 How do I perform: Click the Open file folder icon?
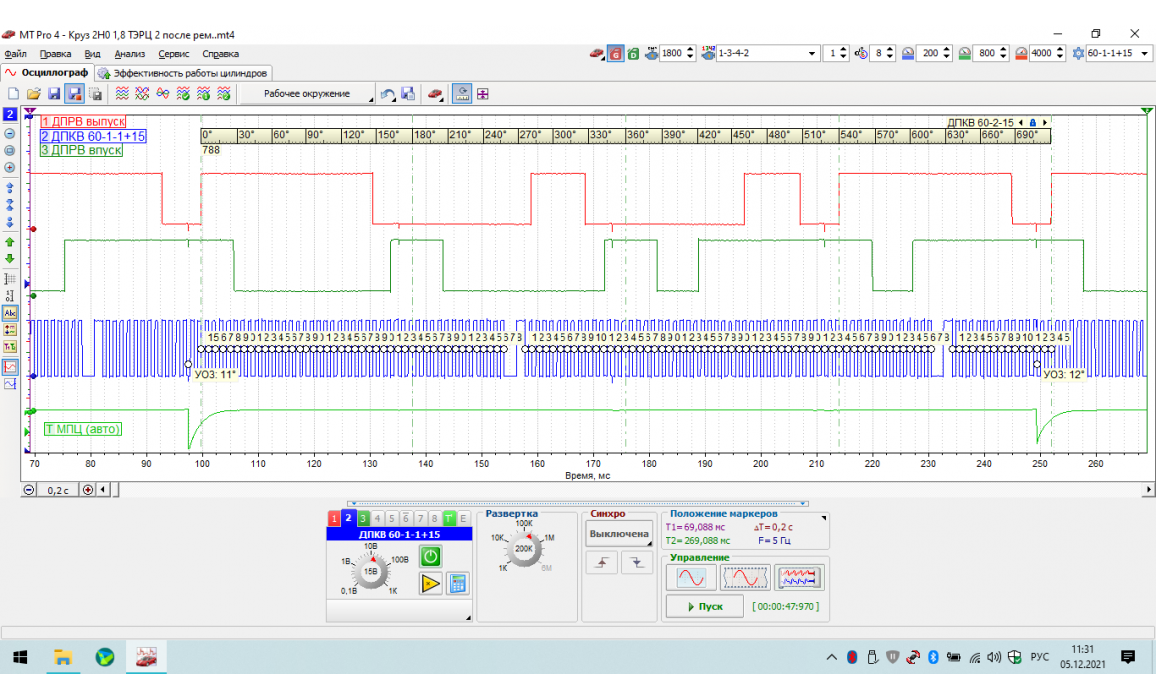pyautogui.click(x=33, y=94)
